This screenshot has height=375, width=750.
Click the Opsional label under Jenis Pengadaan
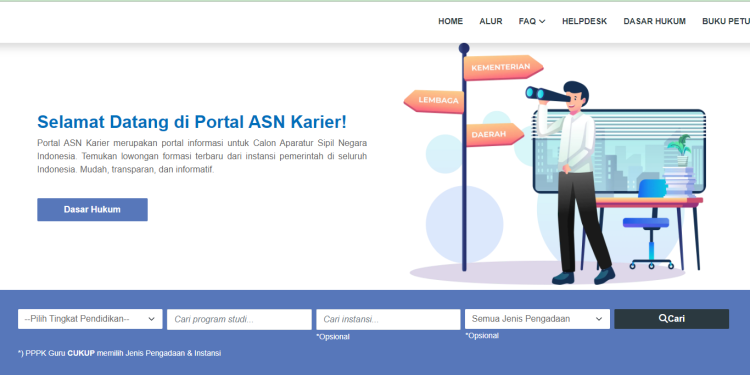[x=482, y=336]
